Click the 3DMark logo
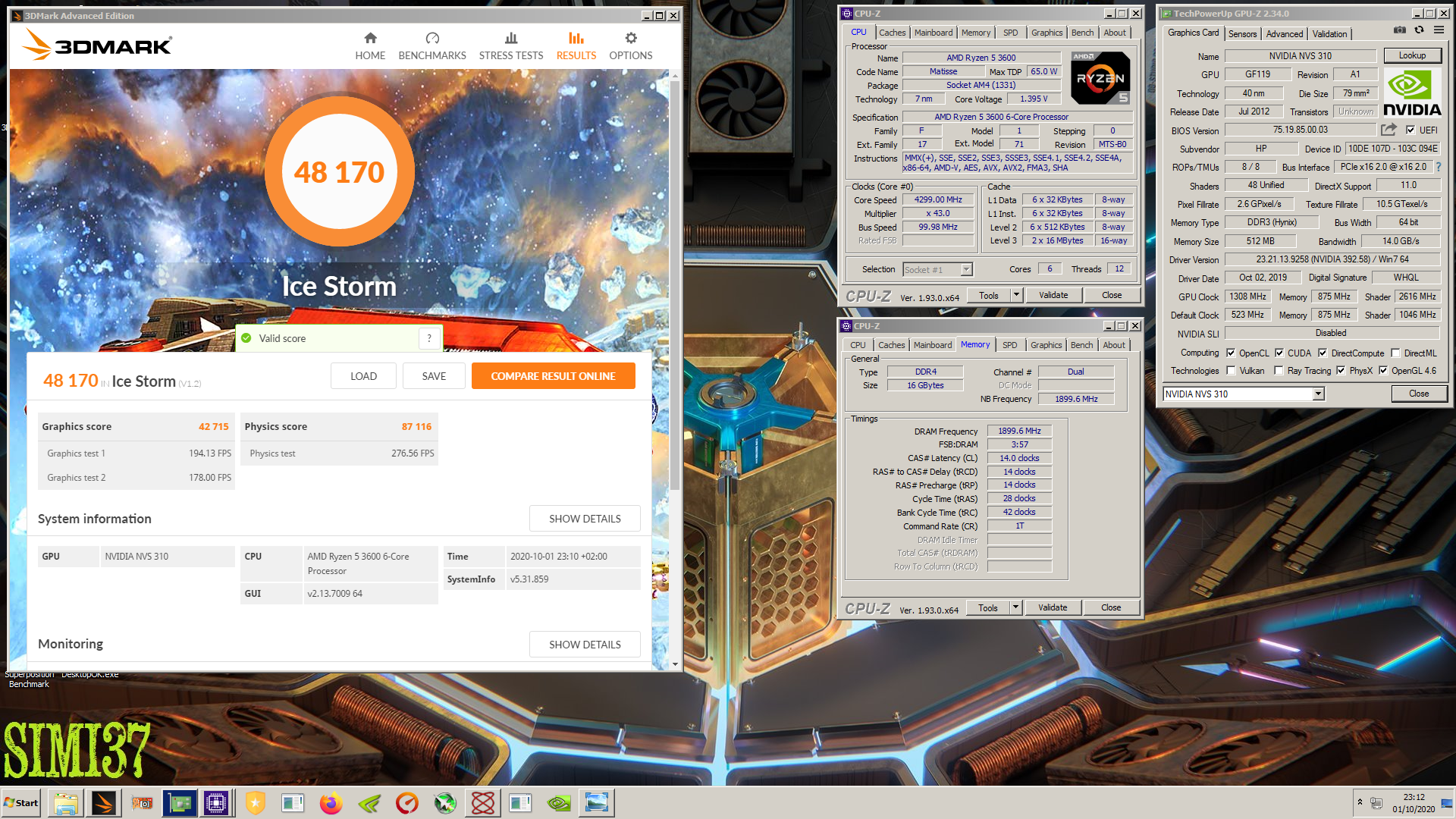 97,45
